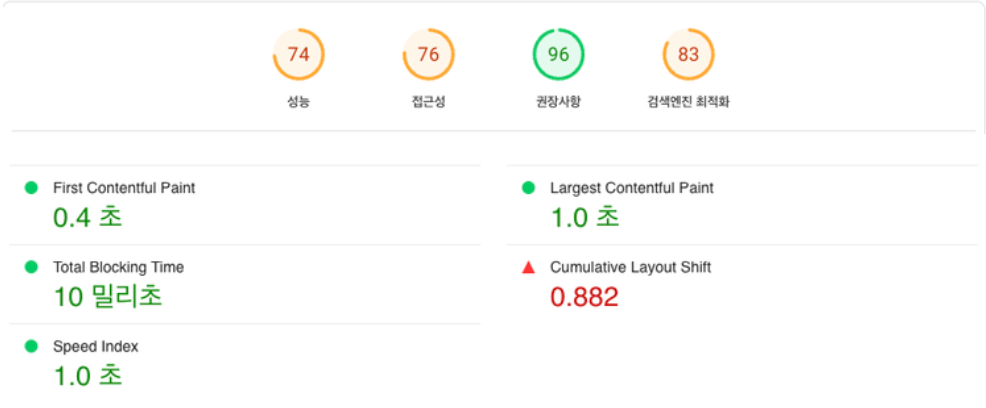986x408 pixels.
Task: Click the Speed Index value 1.0 초
Action: point(88,375)
